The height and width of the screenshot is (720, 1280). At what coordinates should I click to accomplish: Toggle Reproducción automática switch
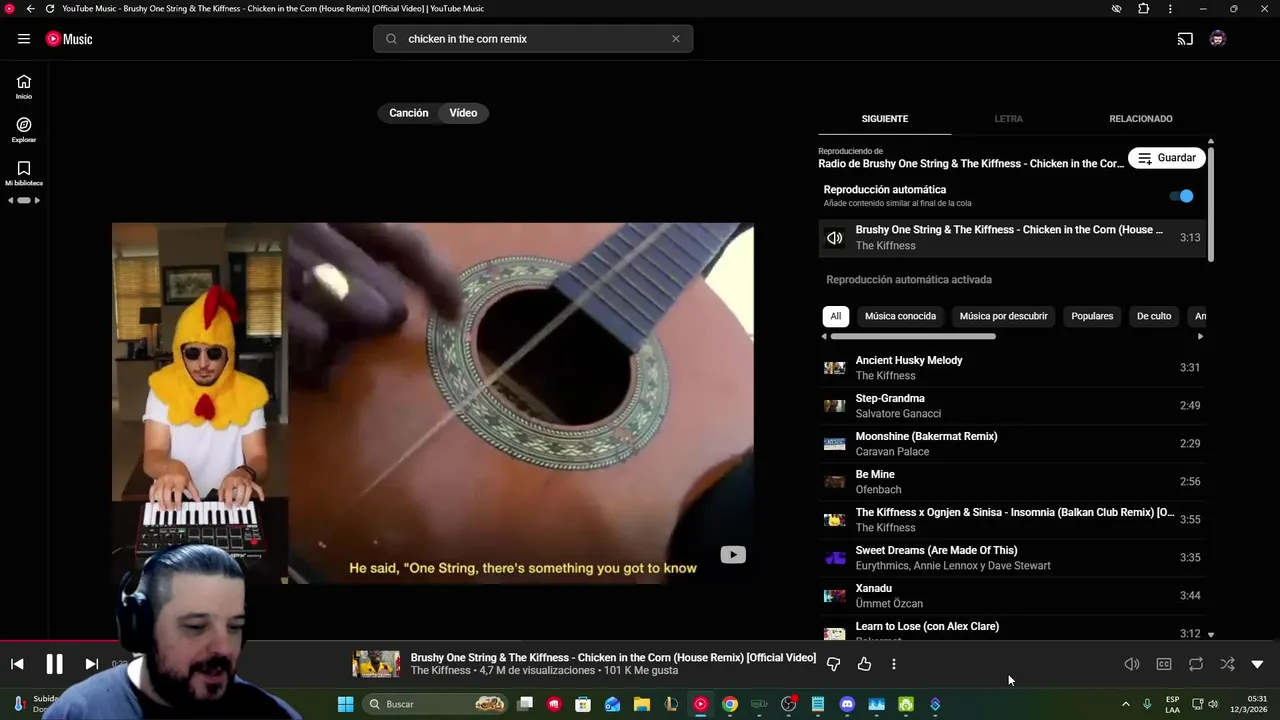pos(1182,196)
